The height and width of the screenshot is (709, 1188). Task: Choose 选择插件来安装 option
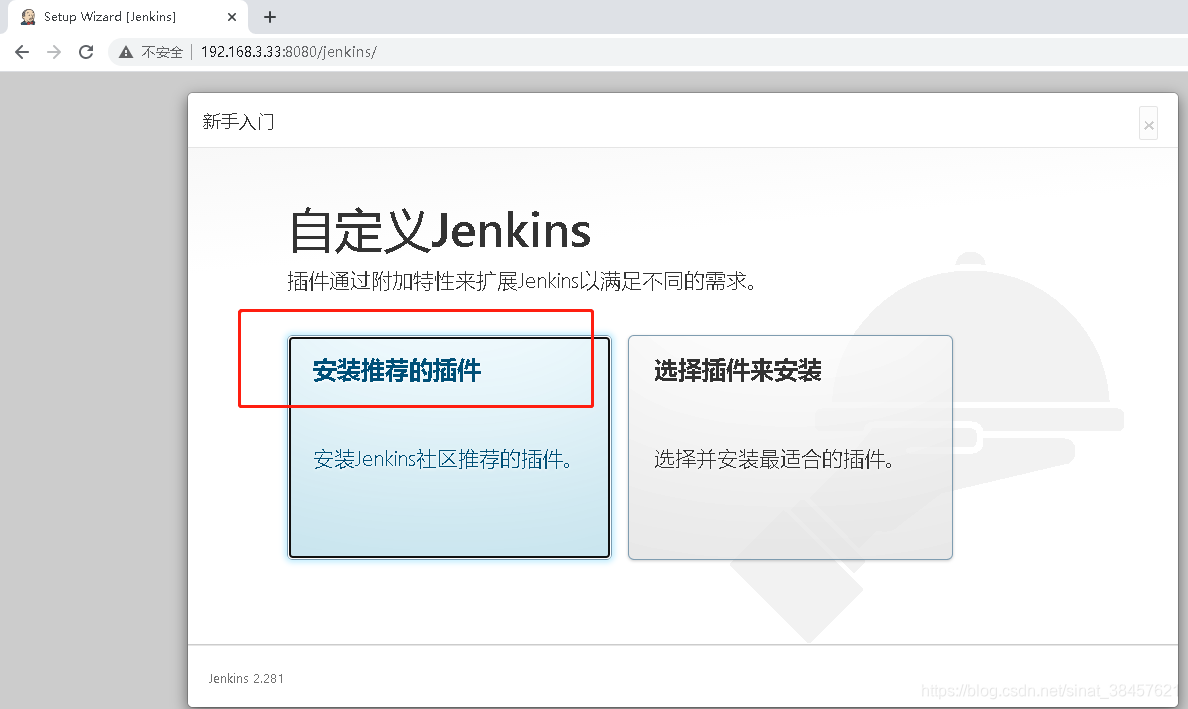pyautogui.click(x=790, y=447)
